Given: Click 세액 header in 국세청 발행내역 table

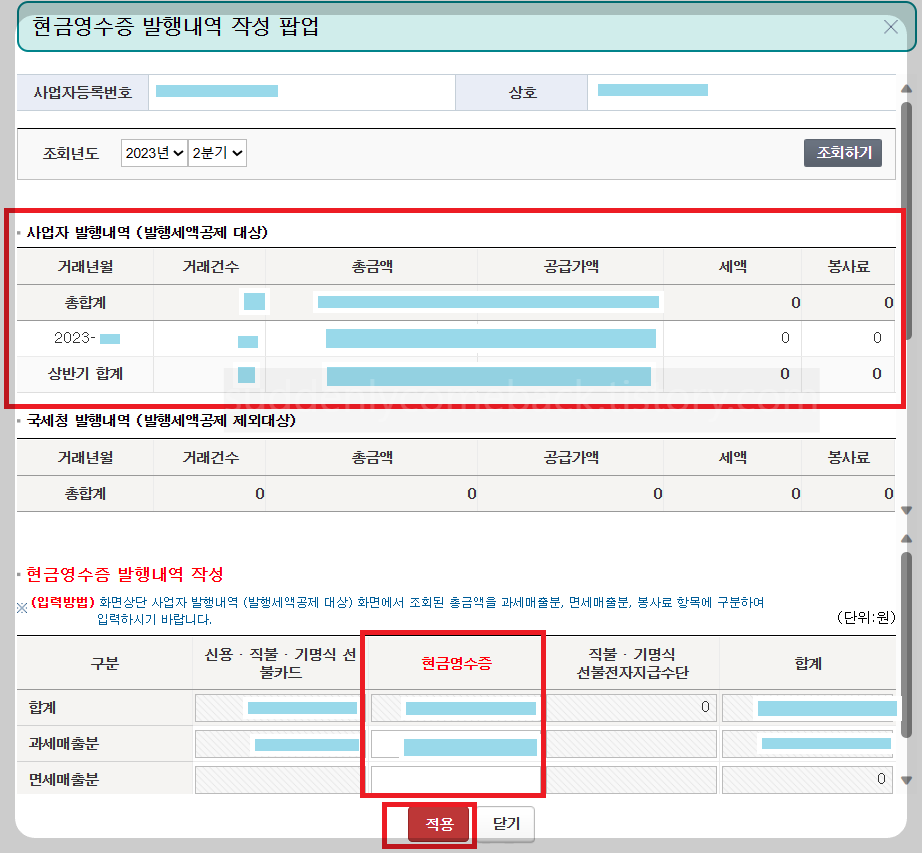Looking at the screenshot, I should coord(733,458).
